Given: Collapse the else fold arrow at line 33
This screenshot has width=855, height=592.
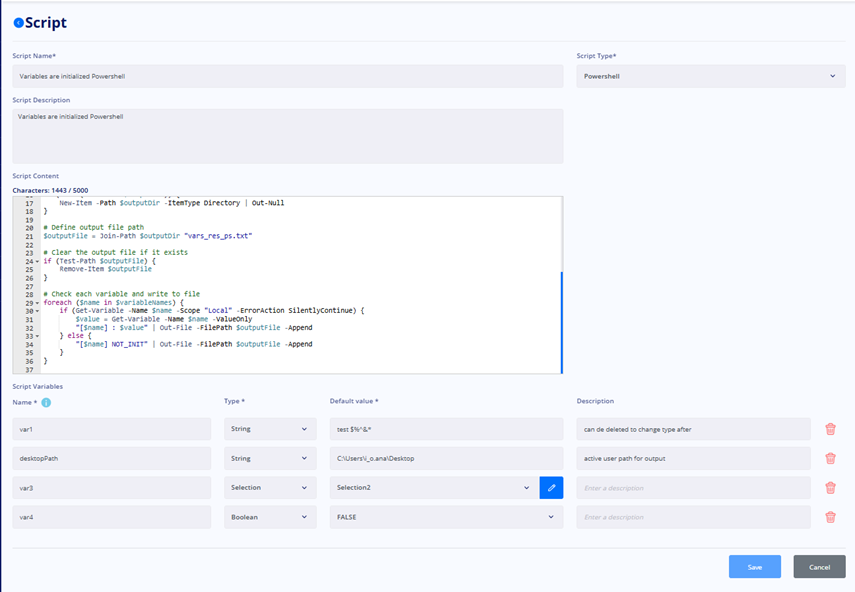Looking at the screenshot, I should coord(37,336).
